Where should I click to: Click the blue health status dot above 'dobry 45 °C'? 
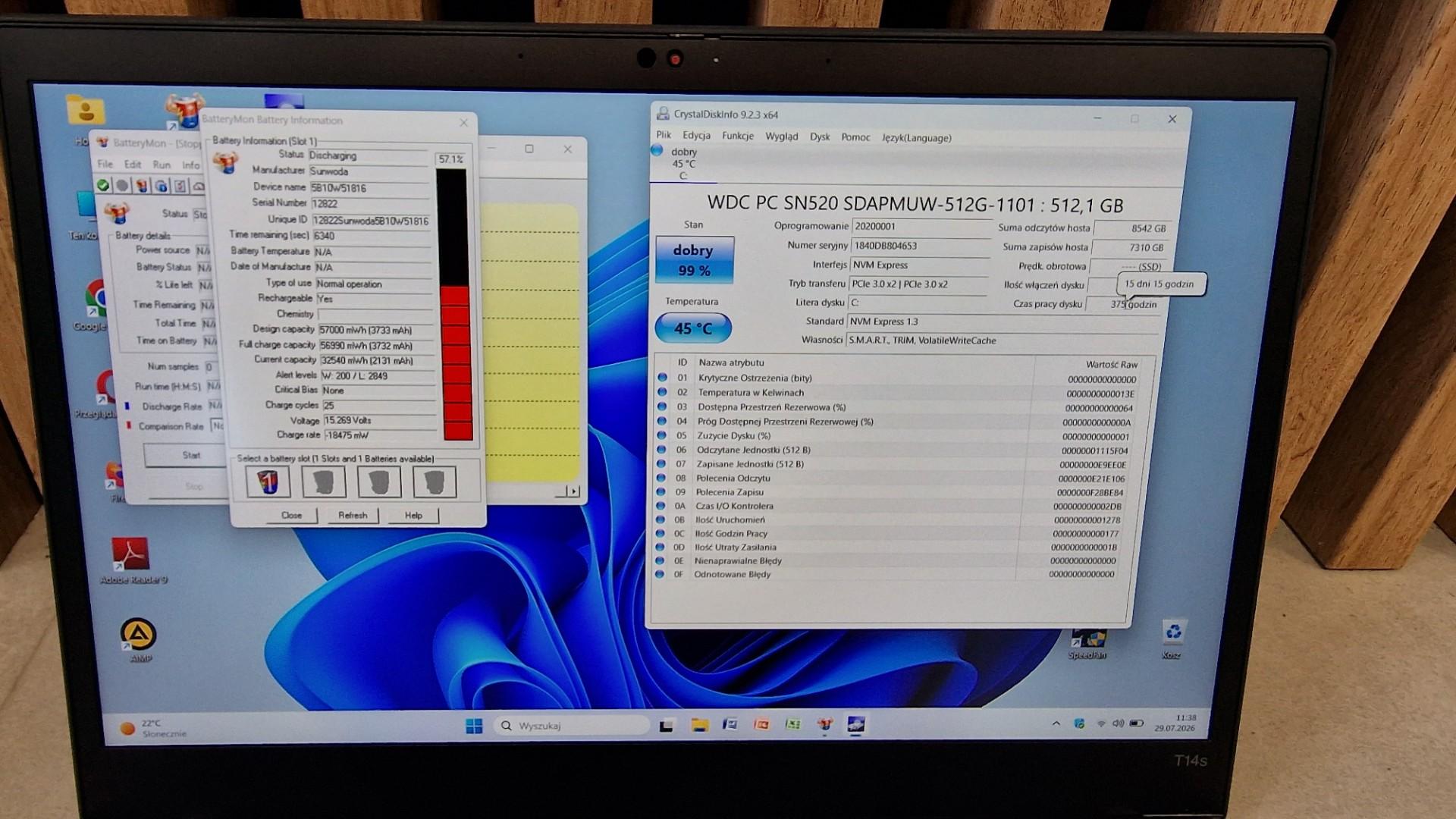[657, 151]
